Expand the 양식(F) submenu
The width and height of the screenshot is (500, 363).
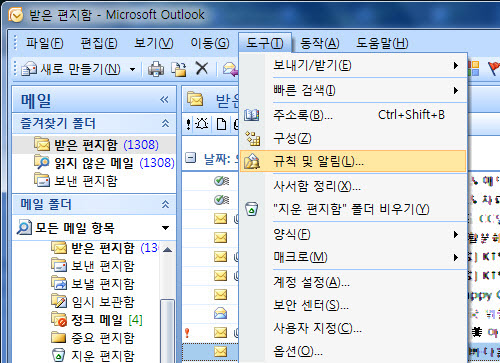[x=353, y=234]
